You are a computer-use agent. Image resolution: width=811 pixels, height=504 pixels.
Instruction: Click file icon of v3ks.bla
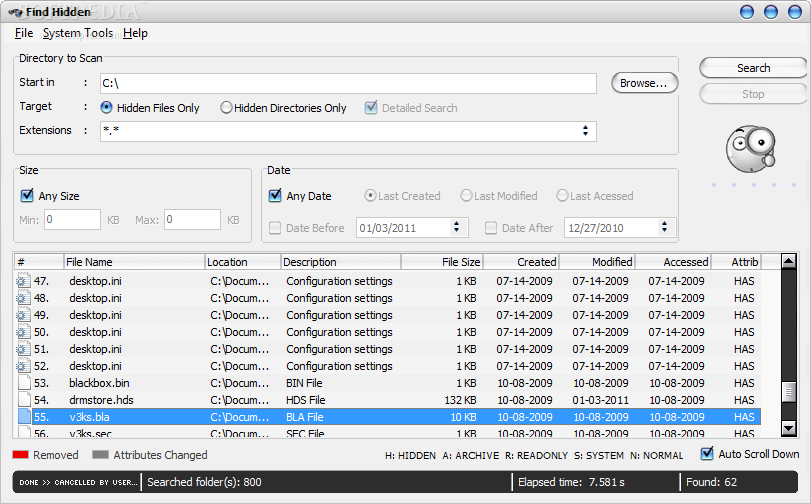click(24, 417)
